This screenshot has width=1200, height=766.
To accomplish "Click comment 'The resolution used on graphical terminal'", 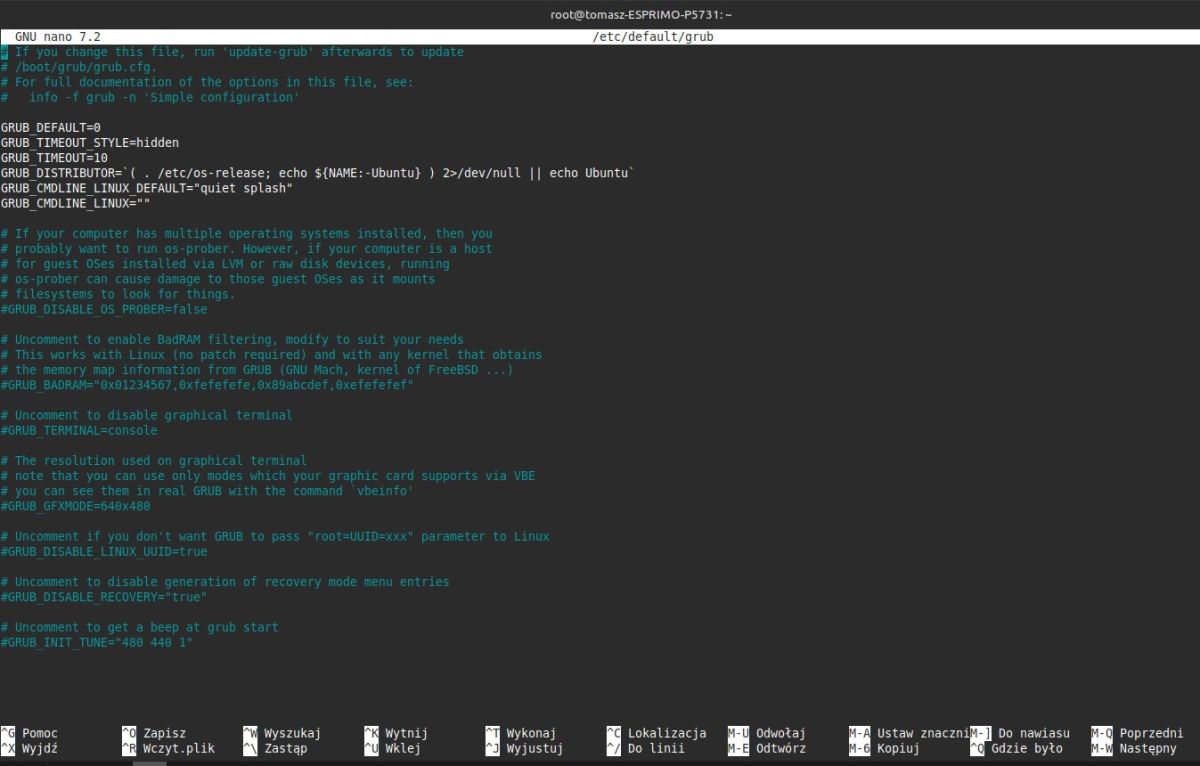I will [154, 460].
